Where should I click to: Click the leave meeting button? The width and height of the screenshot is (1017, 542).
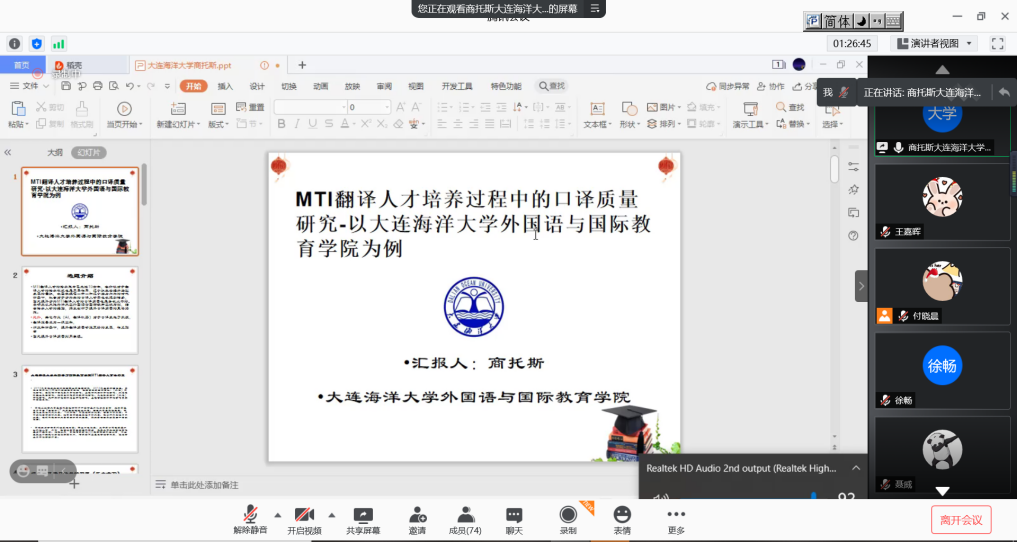[x=961, y=520]
